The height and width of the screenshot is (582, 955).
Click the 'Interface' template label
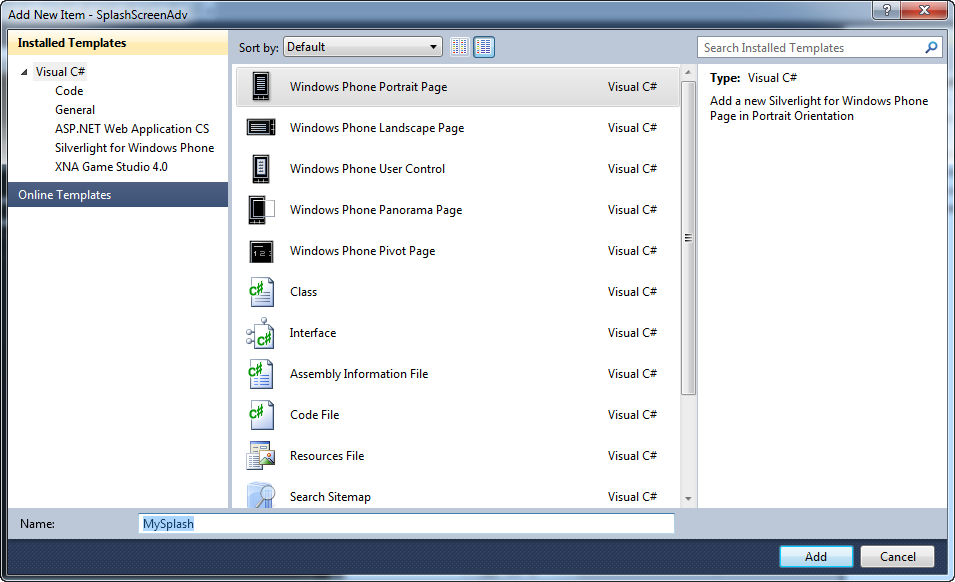(312, 332)
